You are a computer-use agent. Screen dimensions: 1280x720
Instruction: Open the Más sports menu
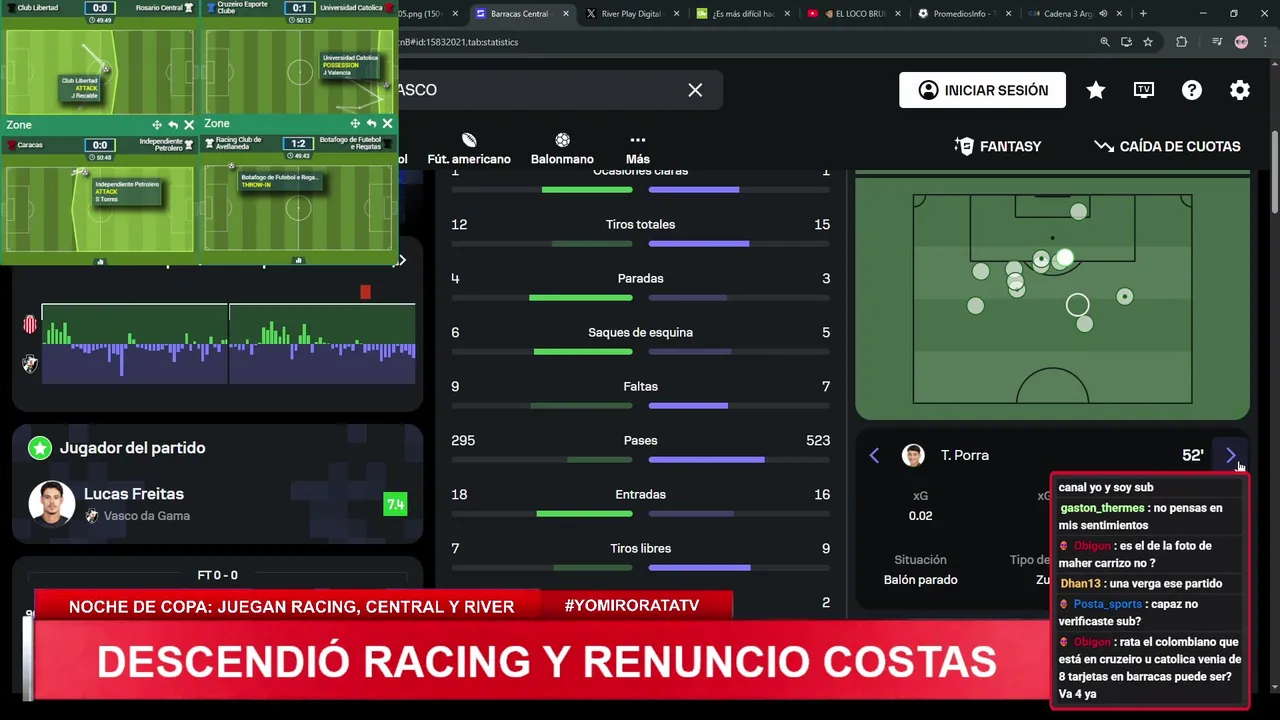(x=638, y=148)
